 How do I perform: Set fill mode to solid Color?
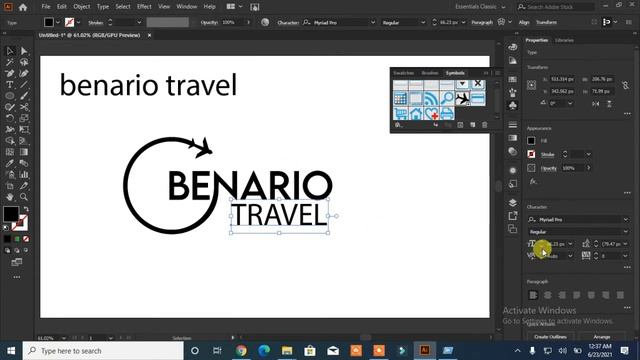click(x=7, y=239)
